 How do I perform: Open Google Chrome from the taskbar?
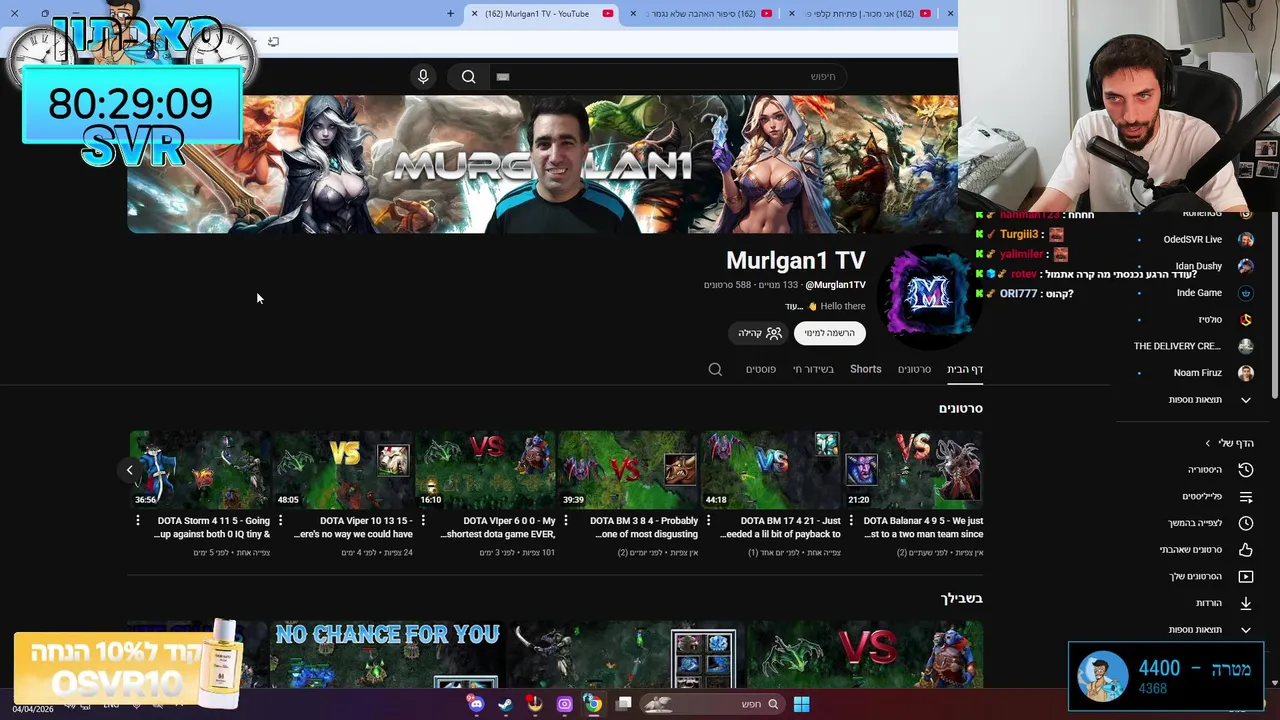[x=593, y=704]
